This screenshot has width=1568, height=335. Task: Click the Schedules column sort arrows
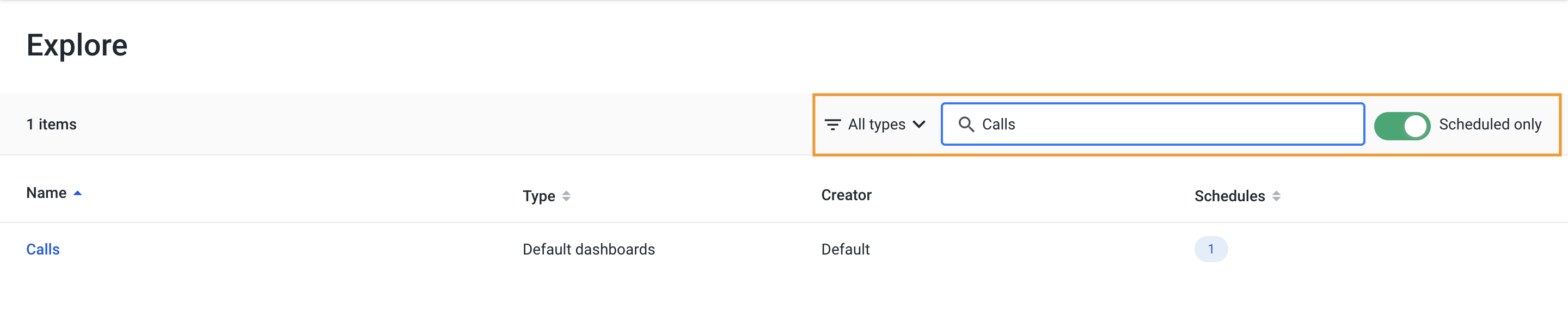[x=1276, y=196]
